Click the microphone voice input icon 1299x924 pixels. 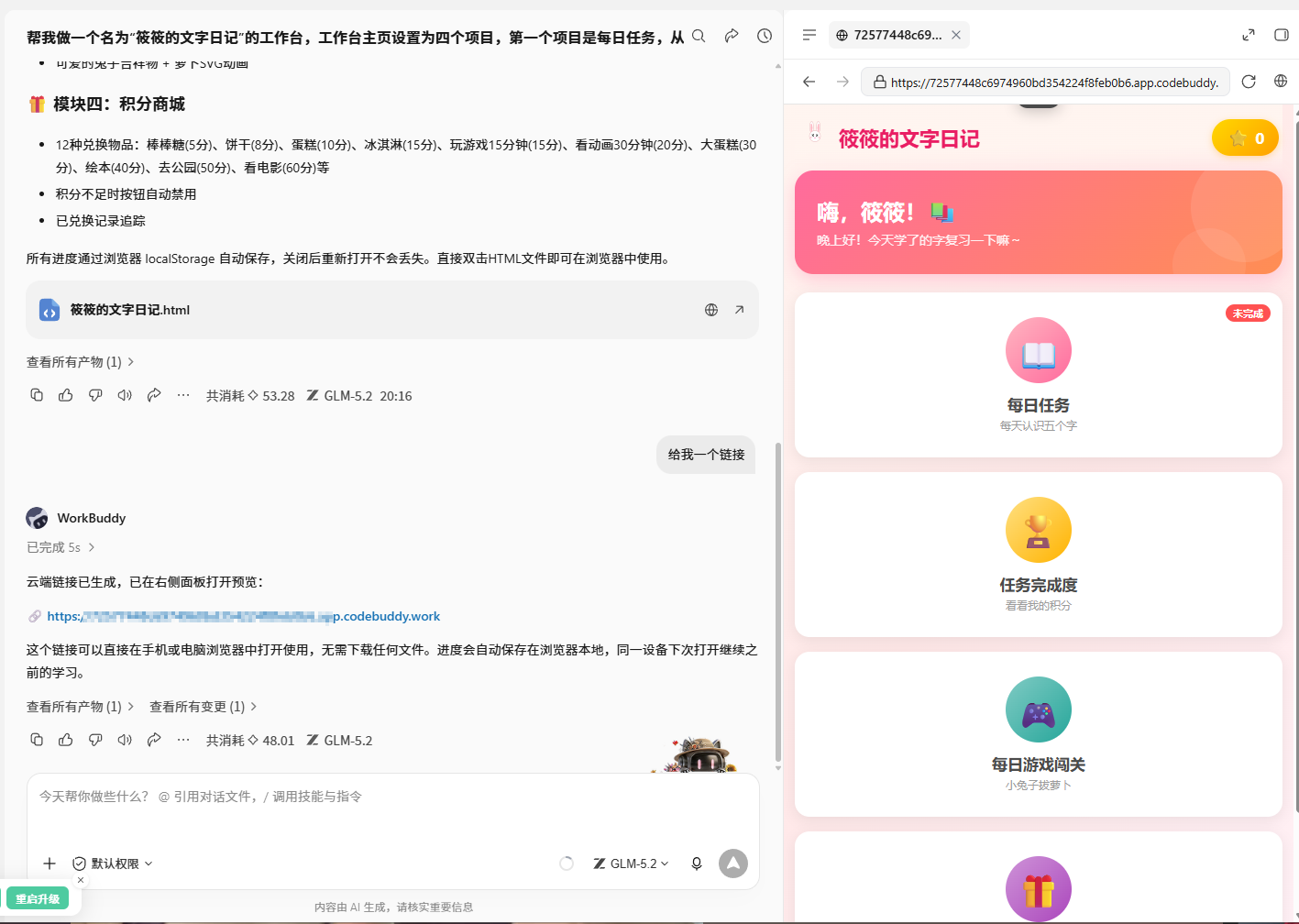(697, 863)
